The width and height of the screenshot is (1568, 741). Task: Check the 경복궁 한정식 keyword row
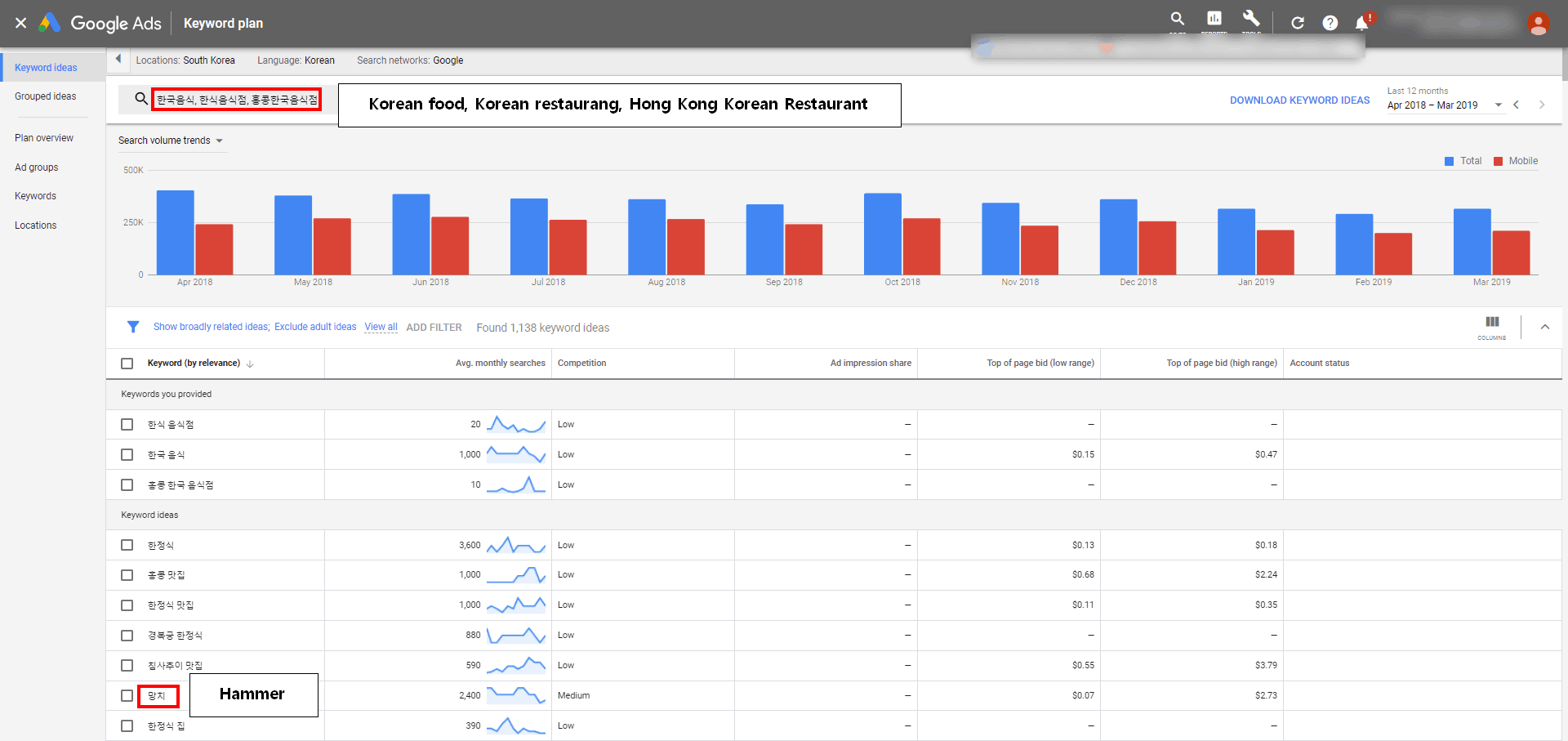127,636
